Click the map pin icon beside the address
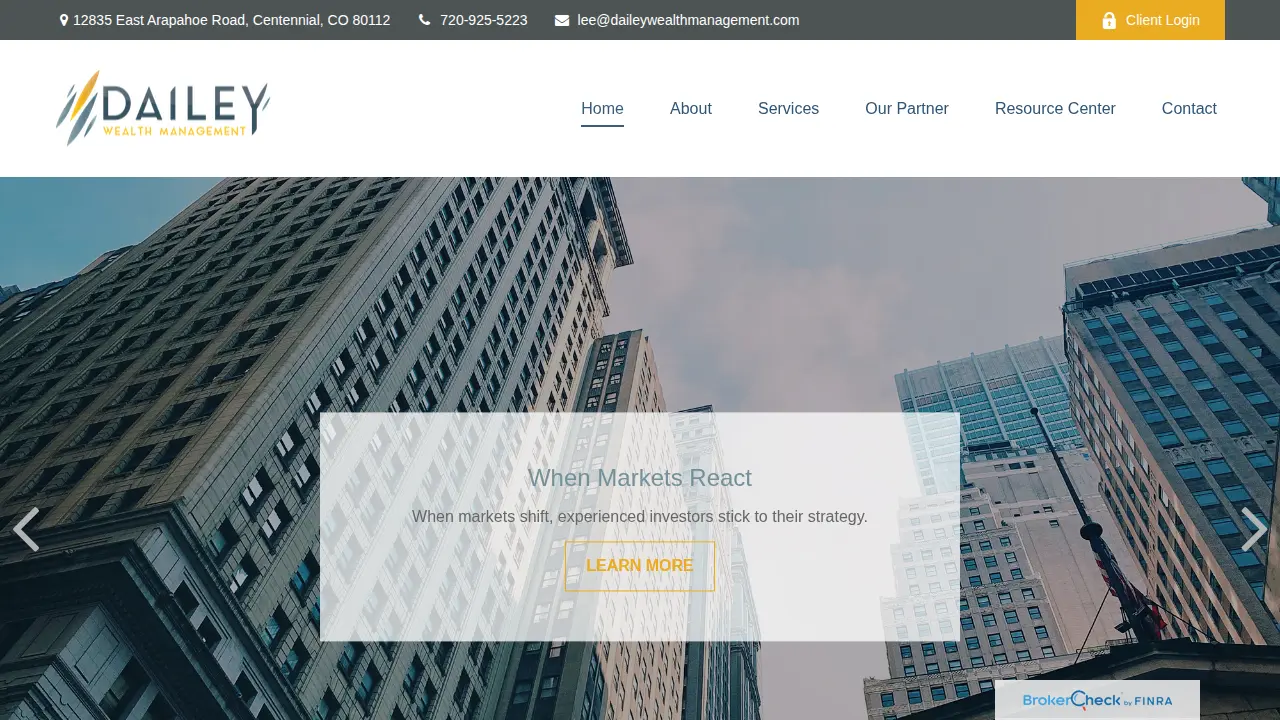 64,20
